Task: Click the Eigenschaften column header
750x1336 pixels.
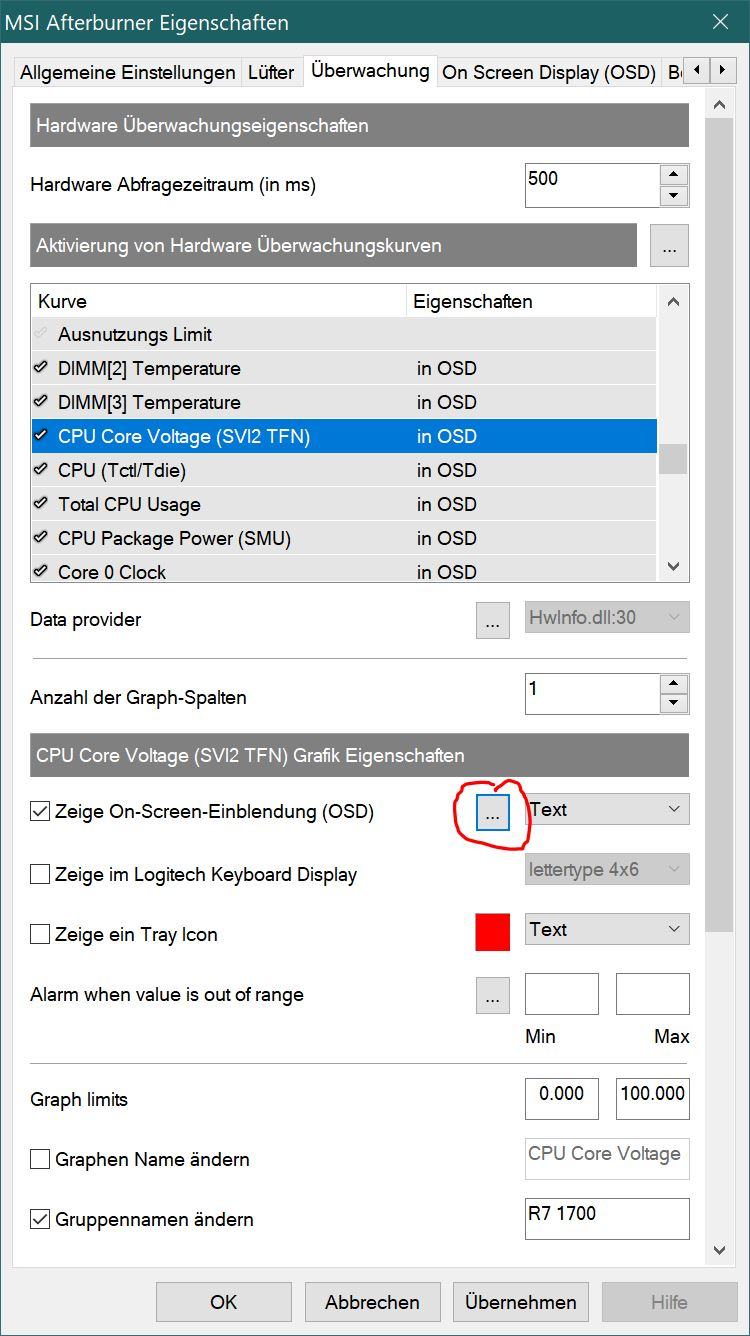Action: [x=532, y=301]
